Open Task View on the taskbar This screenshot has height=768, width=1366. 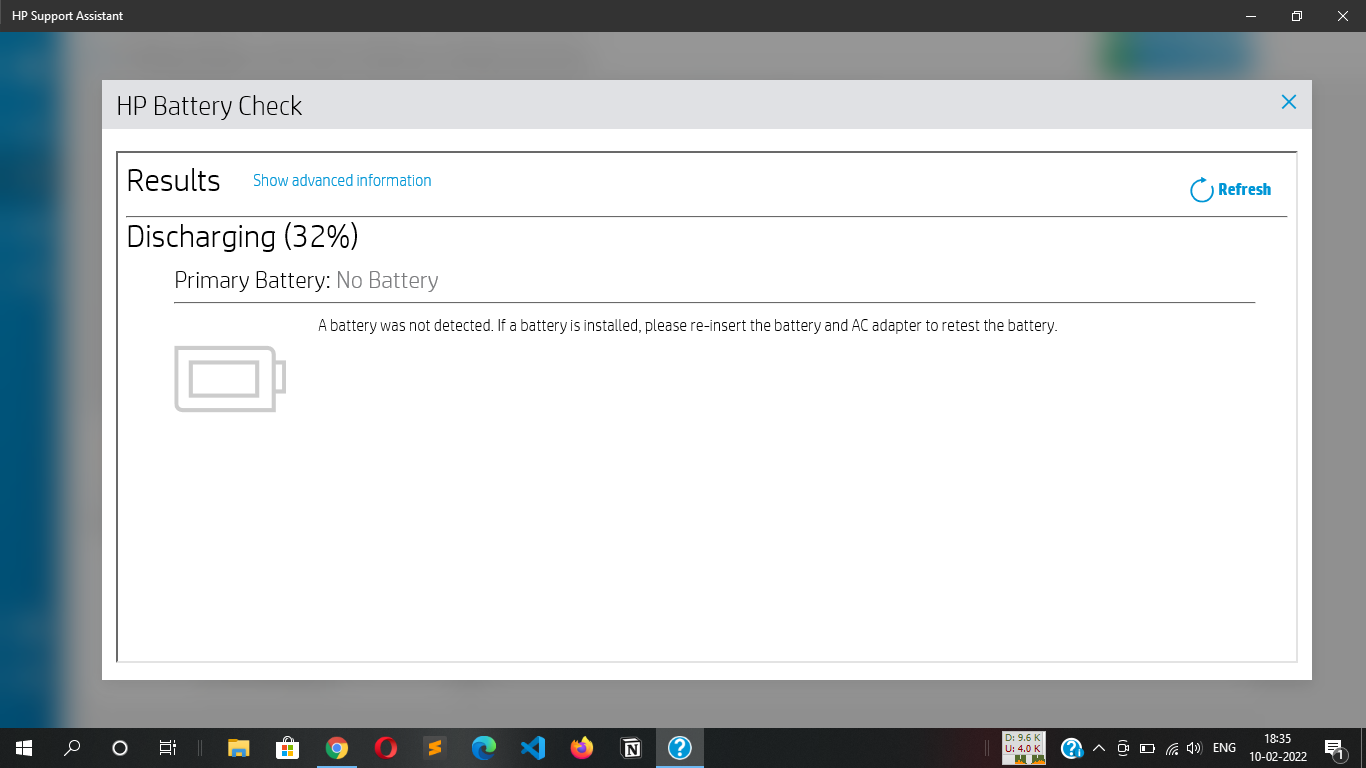168,747
